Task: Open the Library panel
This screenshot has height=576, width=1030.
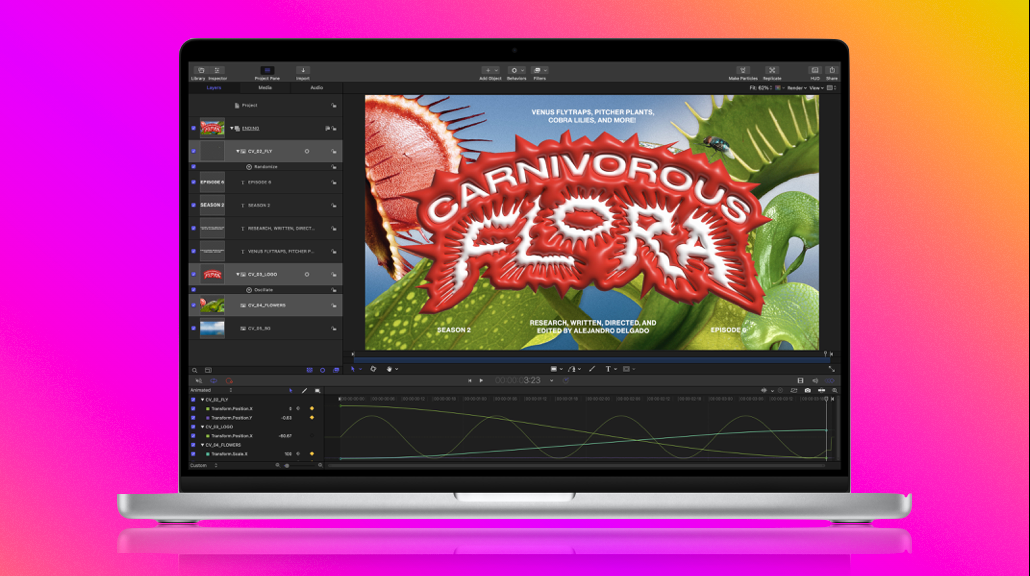Action: coord(200,71)
